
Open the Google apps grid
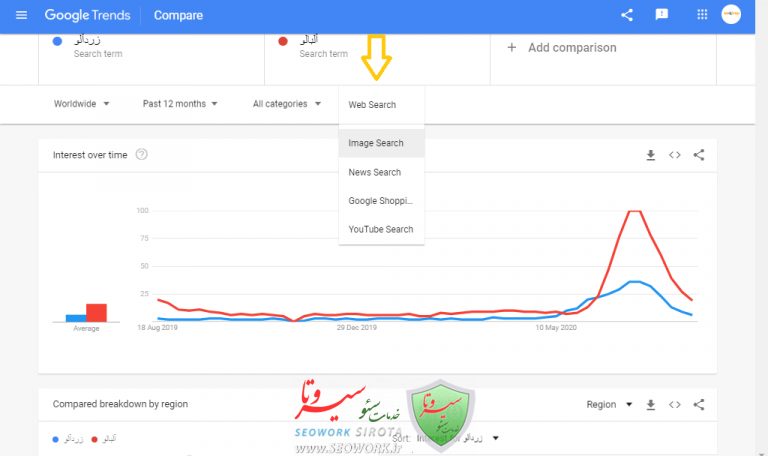702,15
